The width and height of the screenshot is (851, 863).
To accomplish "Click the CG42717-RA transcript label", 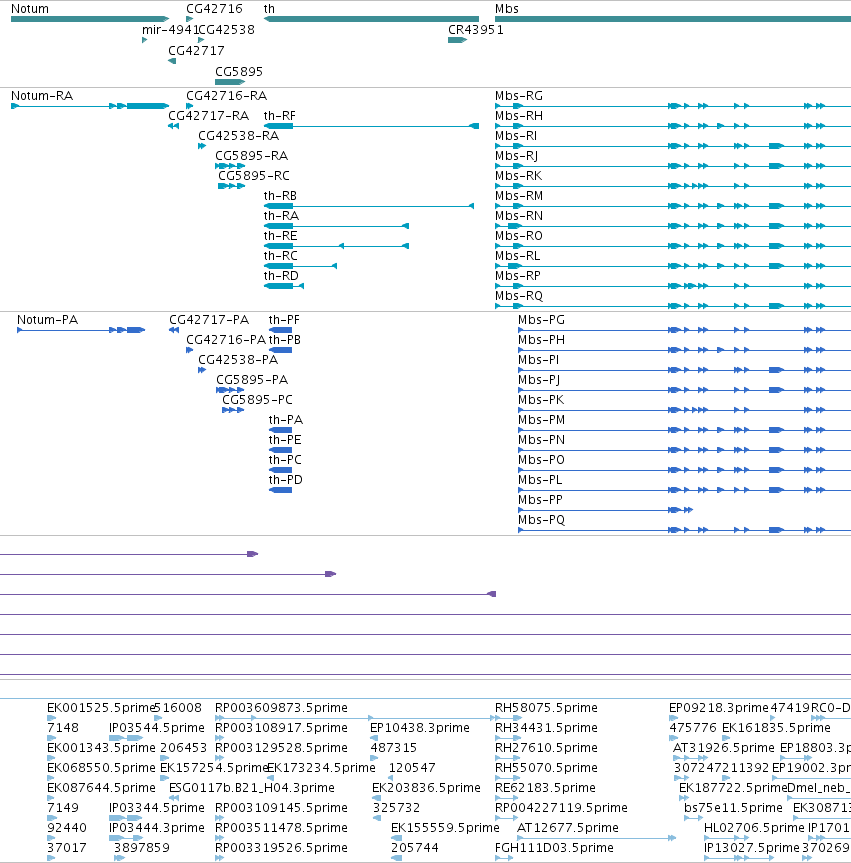I will pyautogui.click(x=209, y=116).
